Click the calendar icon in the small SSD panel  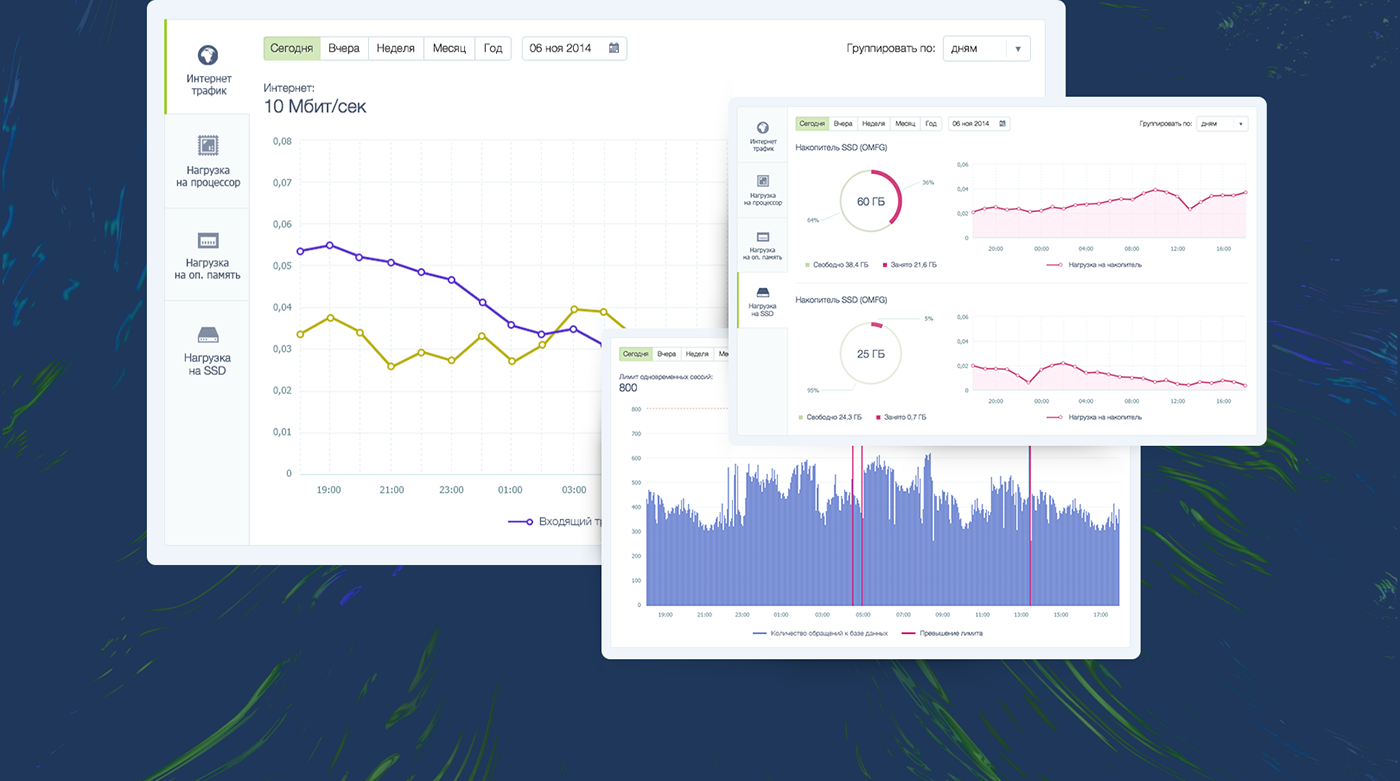(1003, 124)
